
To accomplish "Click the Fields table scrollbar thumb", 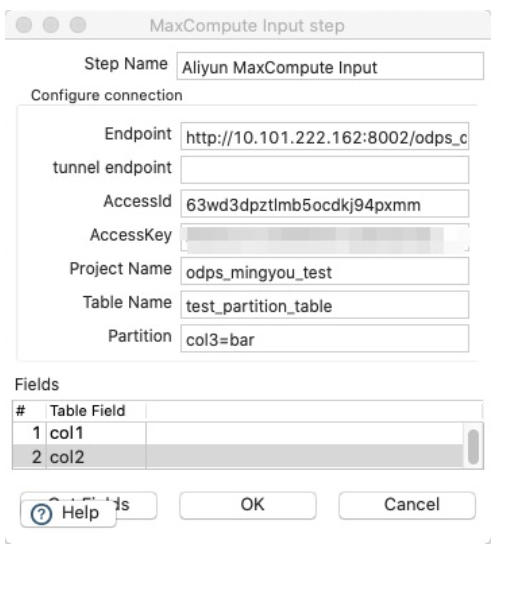I will click(473, 447).
